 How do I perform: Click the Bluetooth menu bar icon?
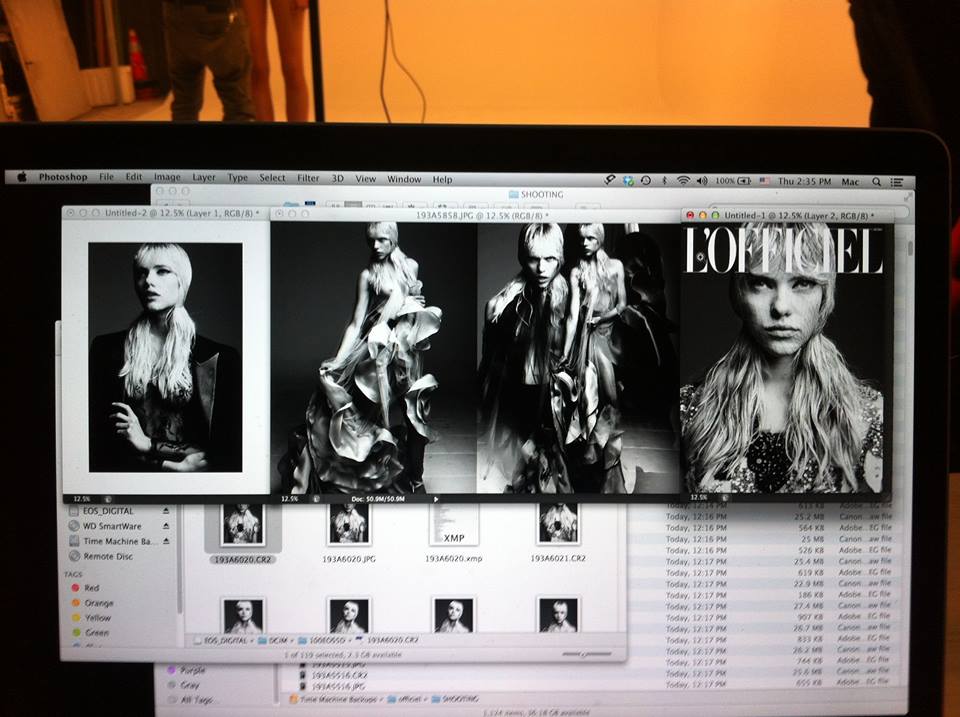(665, 181)
